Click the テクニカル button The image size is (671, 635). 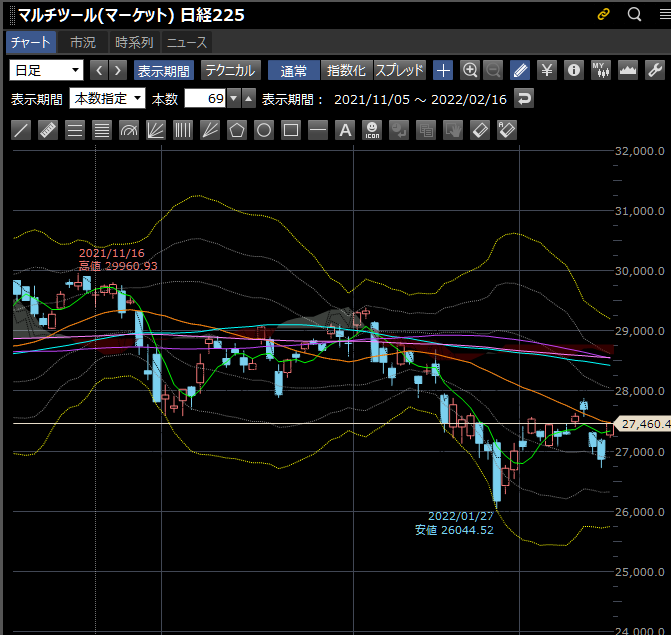[231, 70]
